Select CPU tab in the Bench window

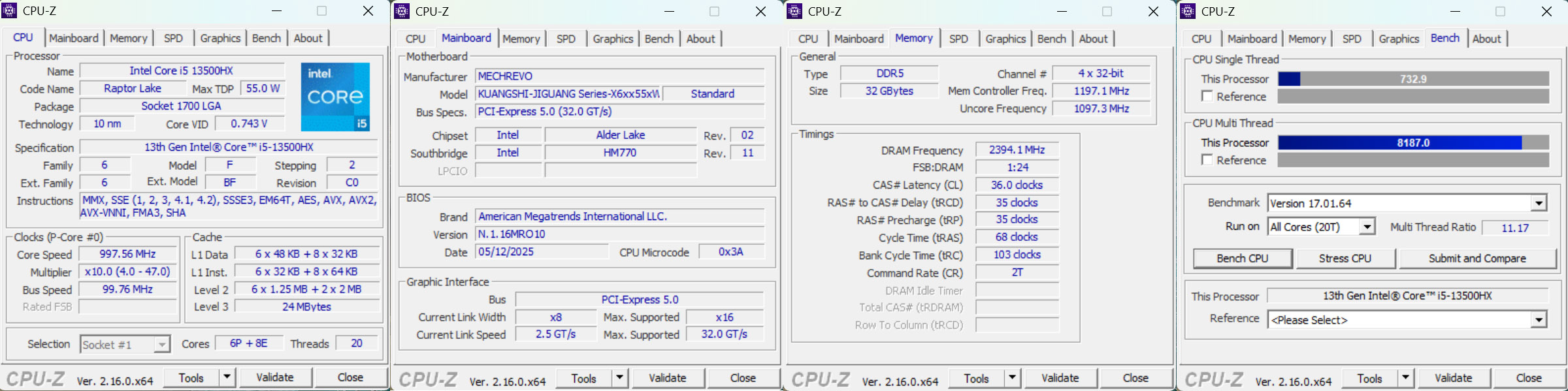(1201, 39)
